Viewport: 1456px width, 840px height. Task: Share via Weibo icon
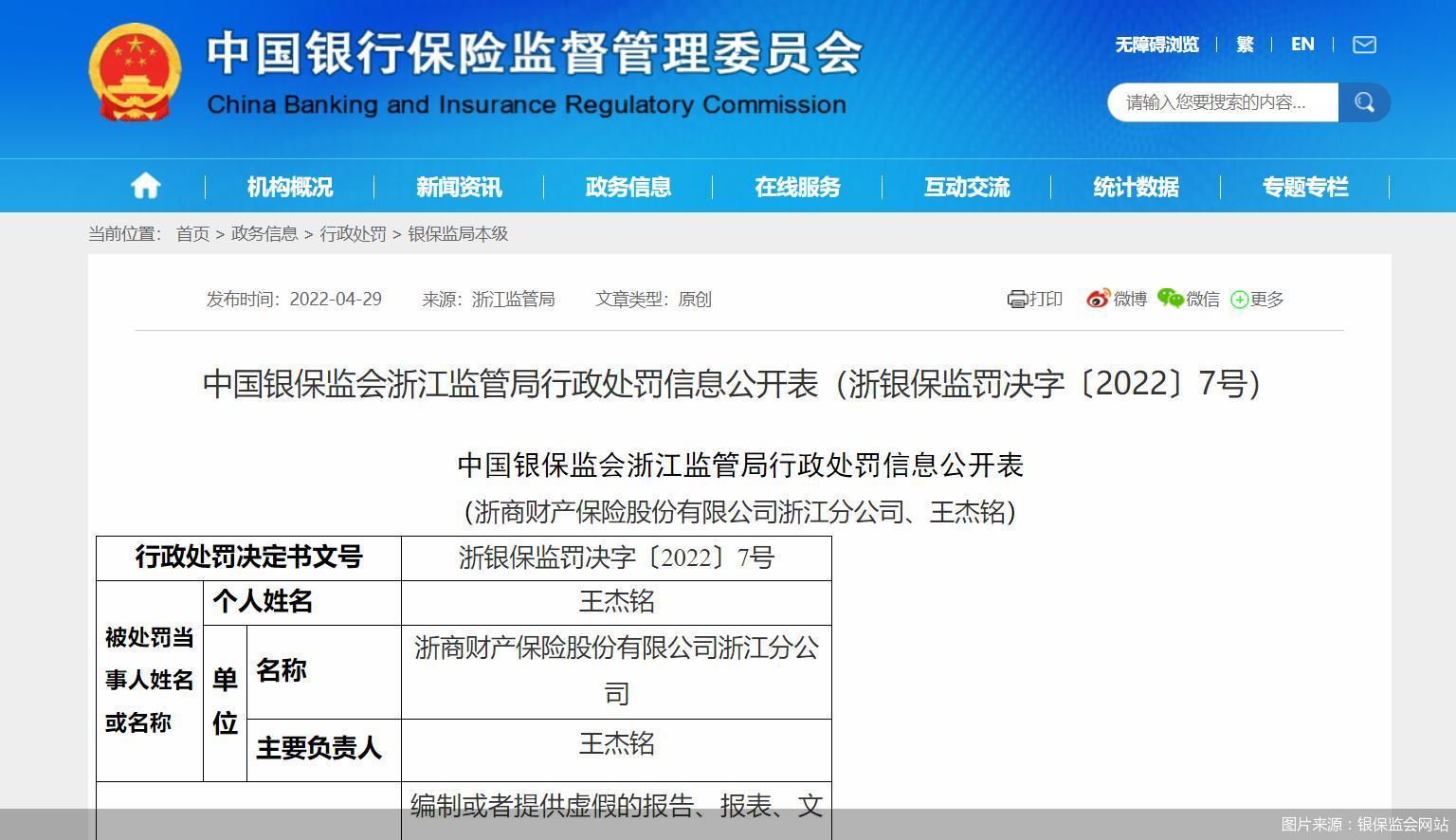tap(1098, 299)
